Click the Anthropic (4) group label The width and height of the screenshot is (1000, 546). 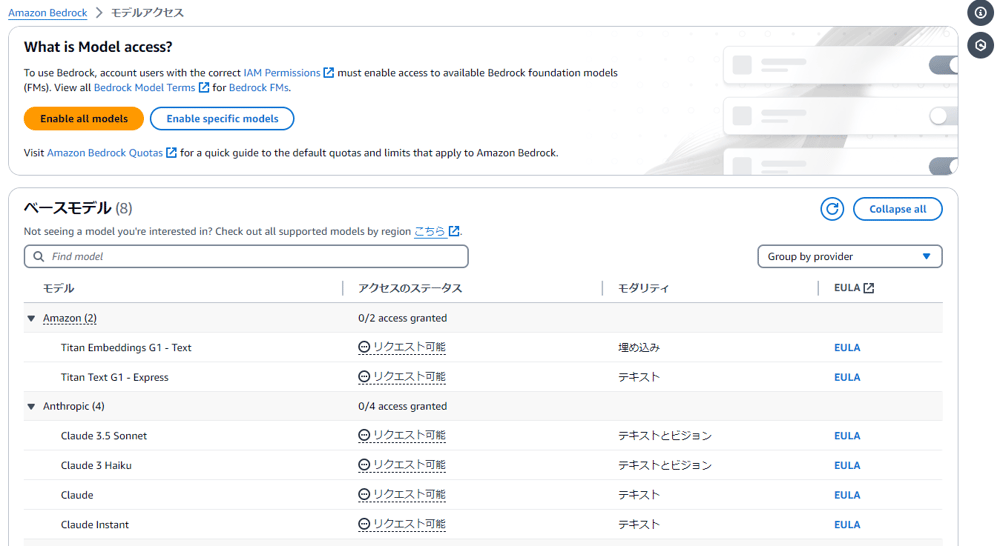click(x=73, y=406)
